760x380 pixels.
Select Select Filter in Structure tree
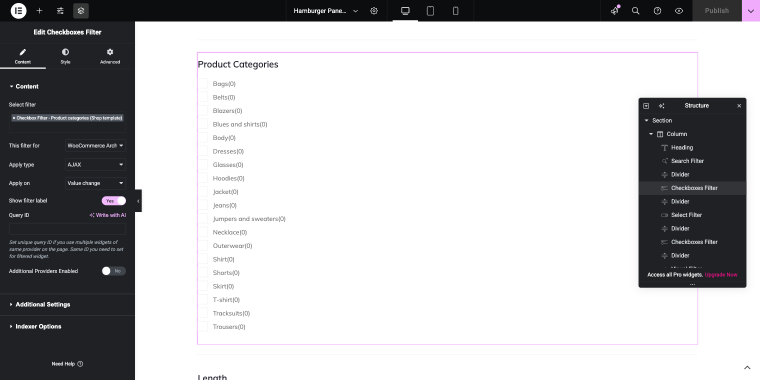tap(686, 215)
